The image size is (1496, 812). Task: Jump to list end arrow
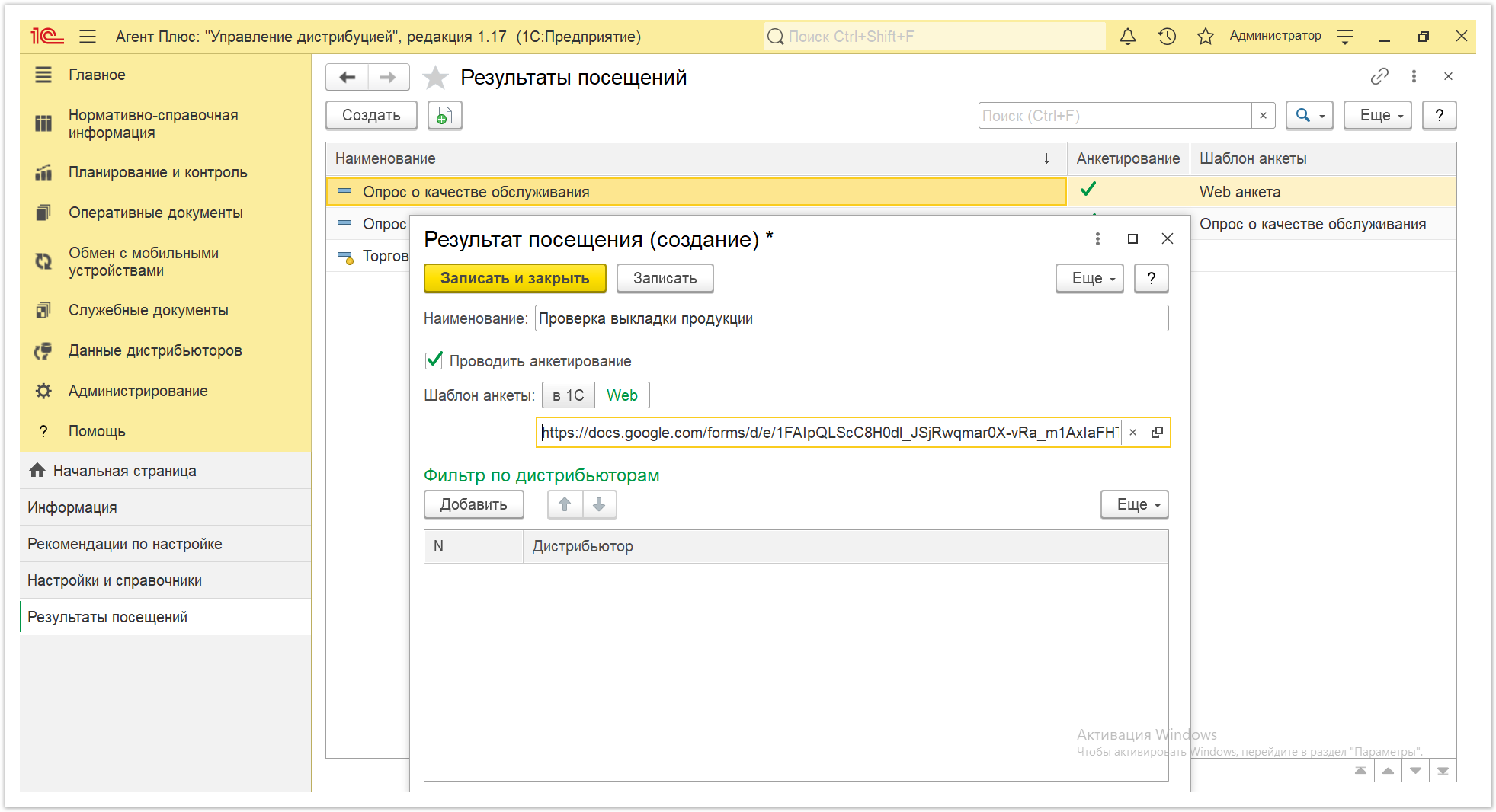tap(1443, 770)
